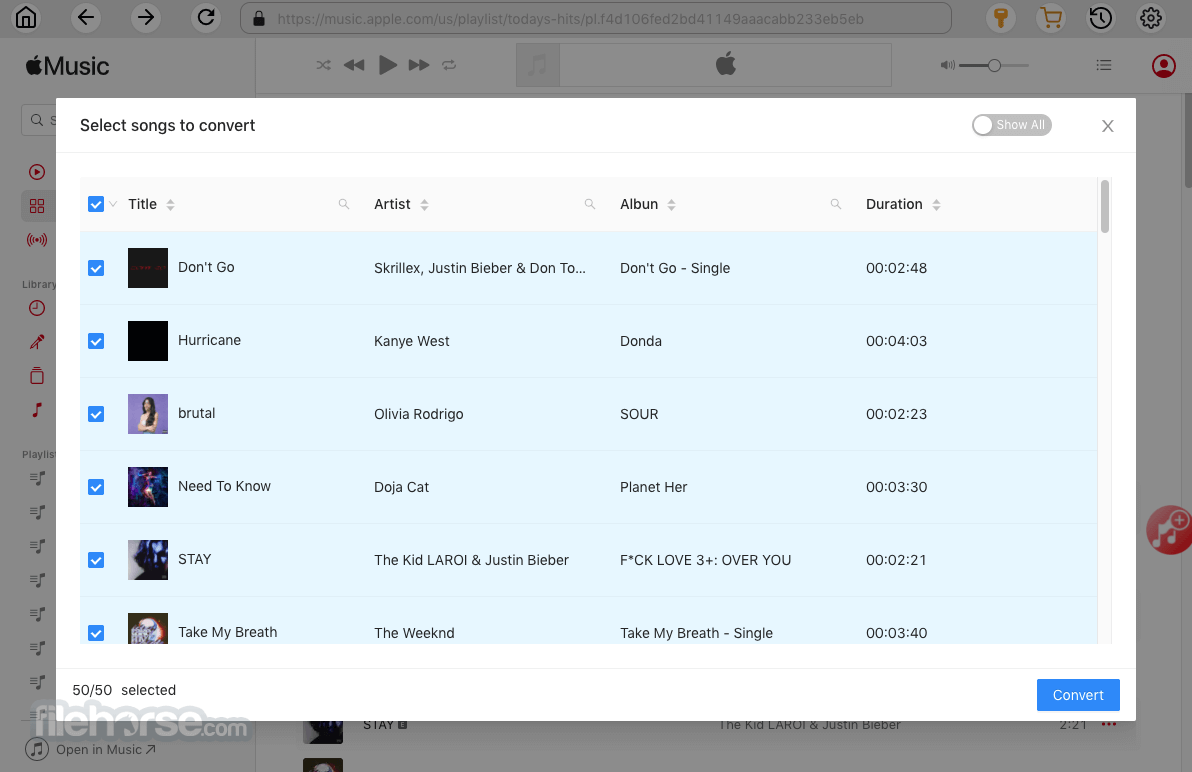Viewport: 1192px width, 772px height.
Task: Go to the Home page icon
Action: (x=26, y=17)
